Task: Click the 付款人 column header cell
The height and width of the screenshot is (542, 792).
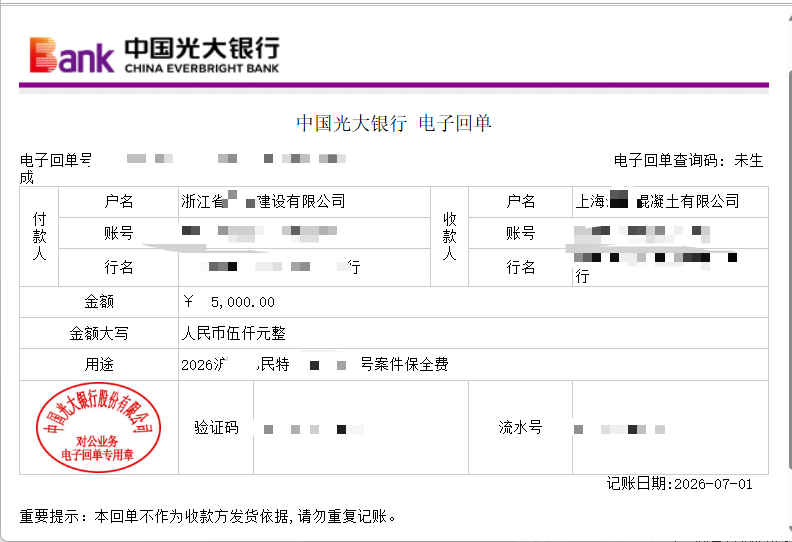Action: coord(39,236)
